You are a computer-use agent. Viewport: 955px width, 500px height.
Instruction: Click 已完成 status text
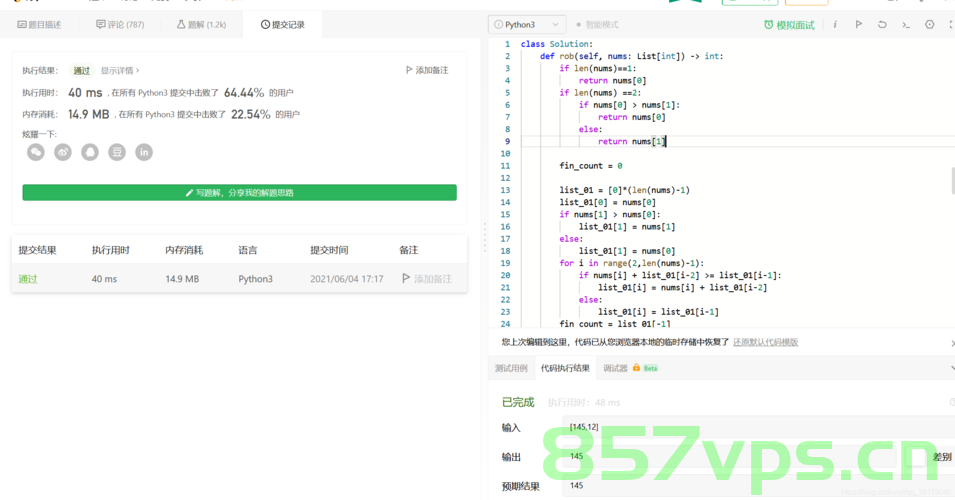point(518,403)
